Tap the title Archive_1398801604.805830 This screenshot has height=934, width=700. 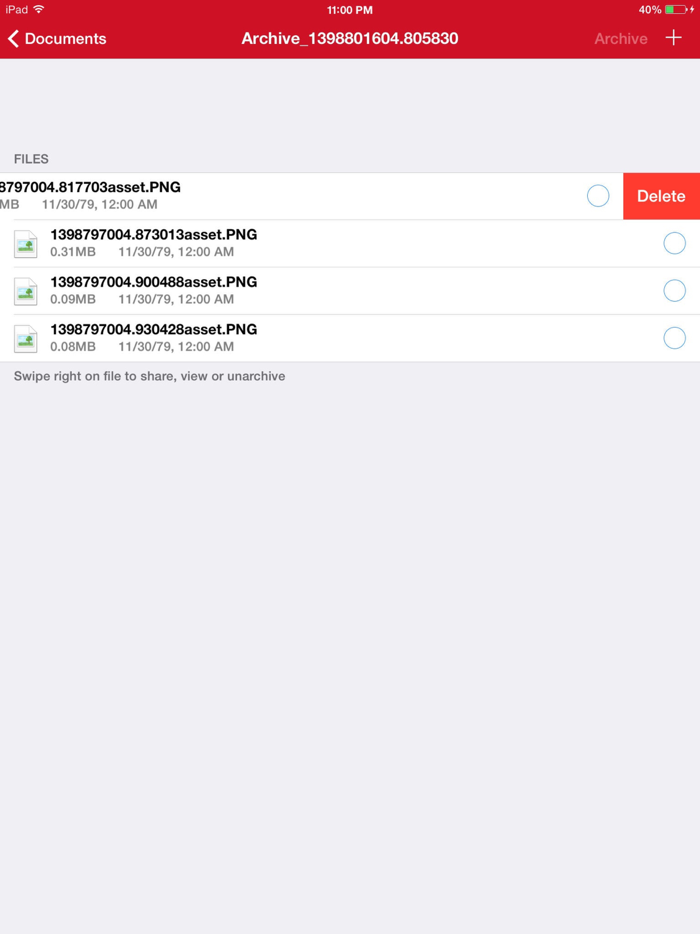[350, 39]
